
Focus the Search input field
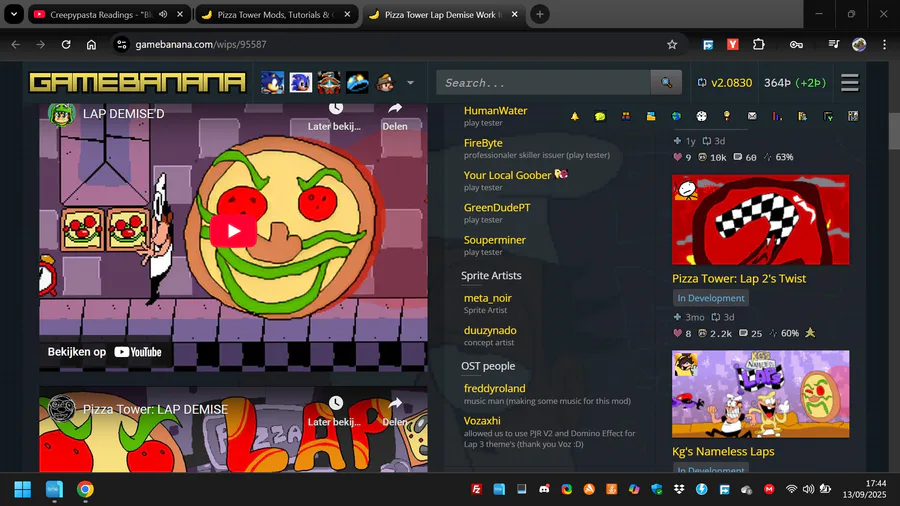(x=544, y=83)
